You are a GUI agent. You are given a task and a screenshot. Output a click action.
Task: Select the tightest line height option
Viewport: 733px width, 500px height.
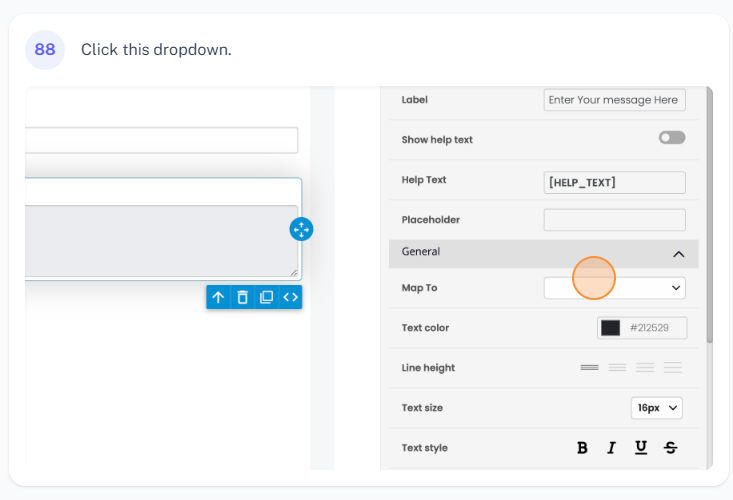[x=589, y=368]
